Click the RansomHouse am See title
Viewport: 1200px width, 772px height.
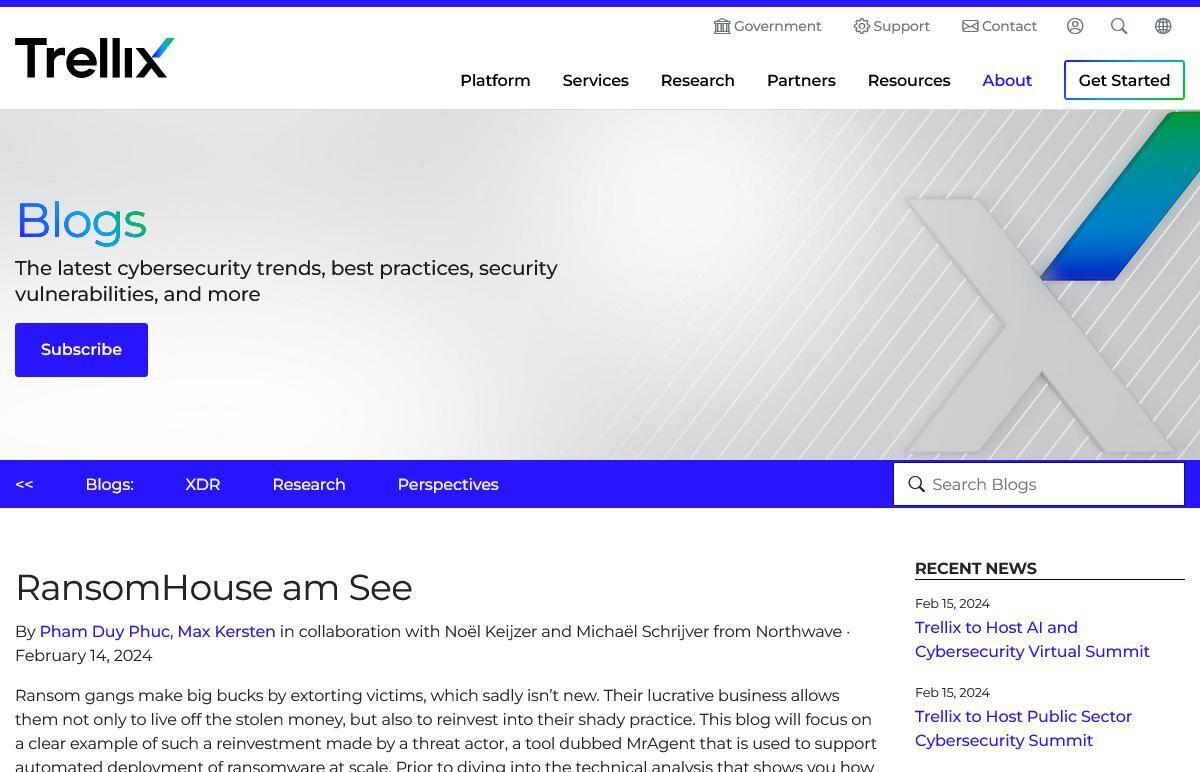(214, 587)
